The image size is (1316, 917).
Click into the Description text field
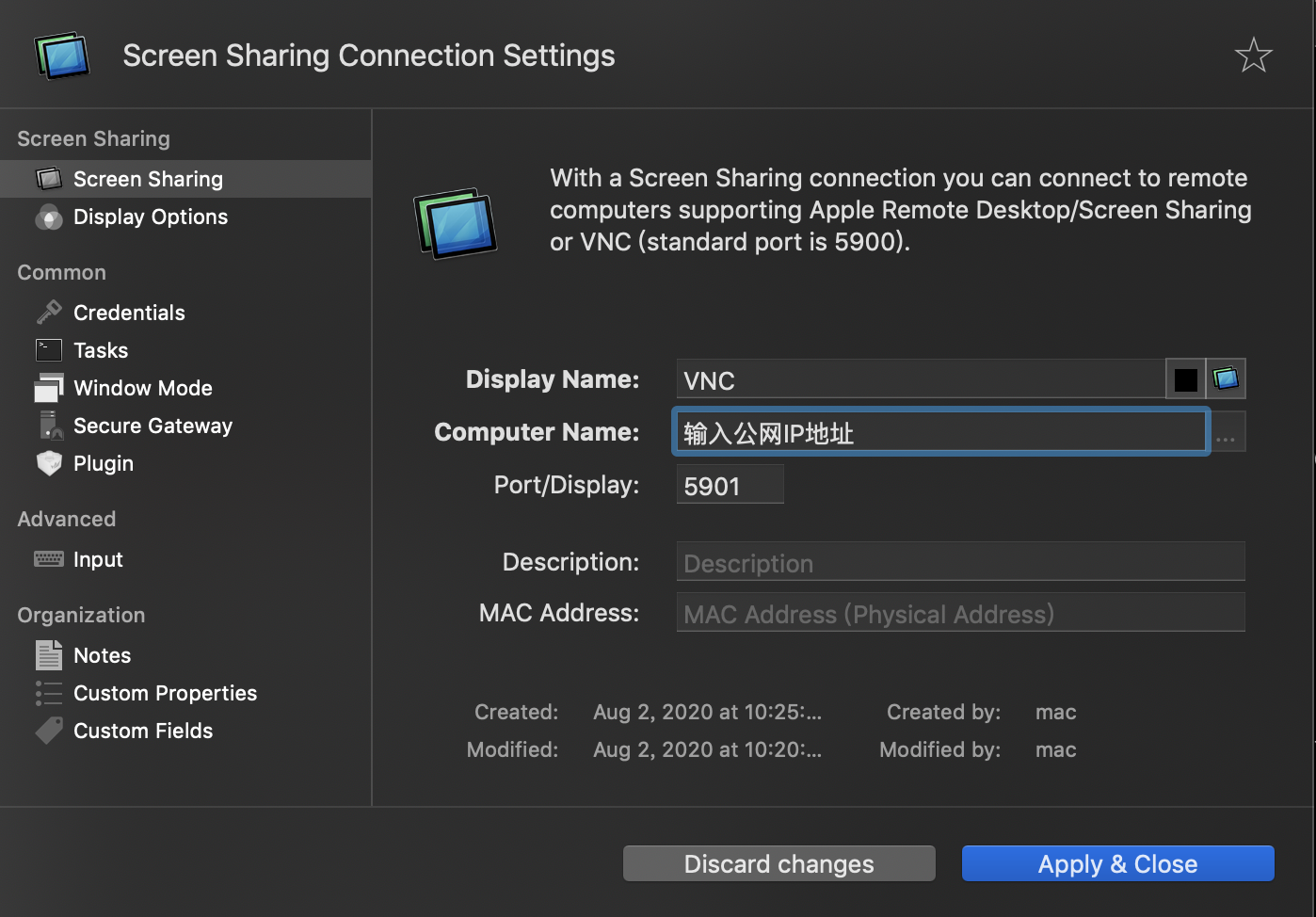[960, 562]
